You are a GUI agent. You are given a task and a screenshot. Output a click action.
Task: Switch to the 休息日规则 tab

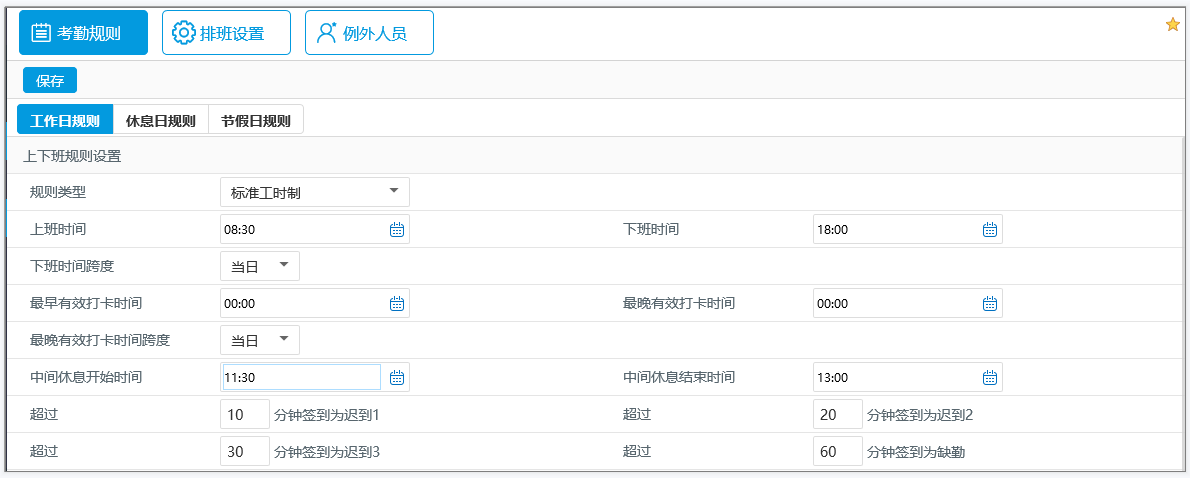tap(160, 121)
